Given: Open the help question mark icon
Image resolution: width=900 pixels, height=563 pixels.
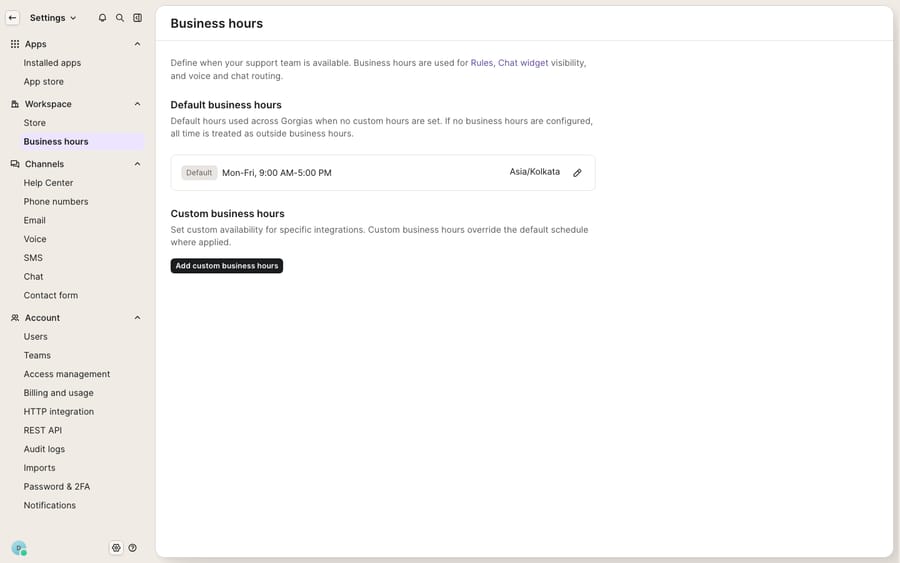Looking at the screenshot, I should [133, 548].
